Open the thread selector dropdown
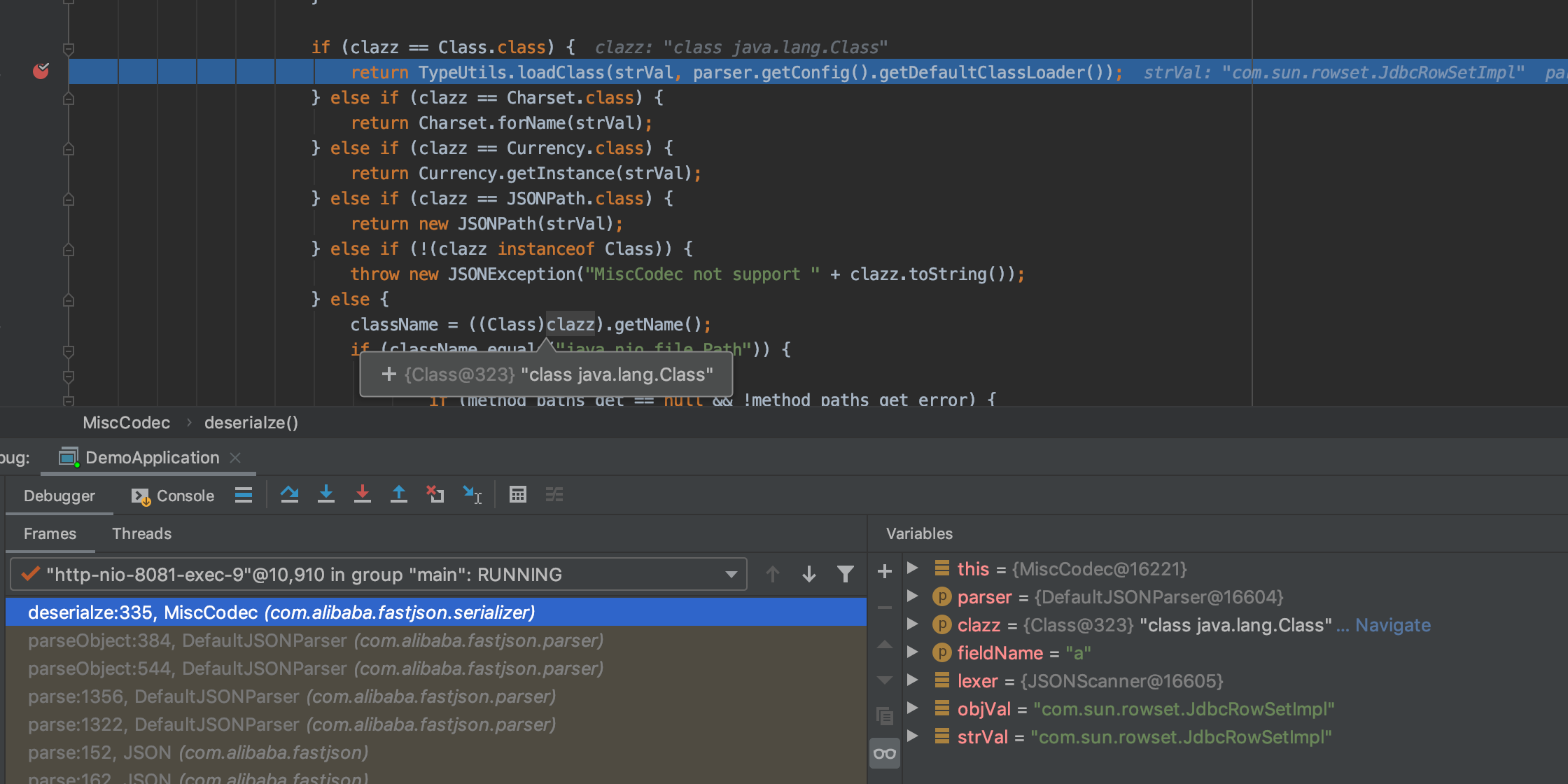This screenshot has width=1568, height=784. pyautogui.click(x=379, y=574)
